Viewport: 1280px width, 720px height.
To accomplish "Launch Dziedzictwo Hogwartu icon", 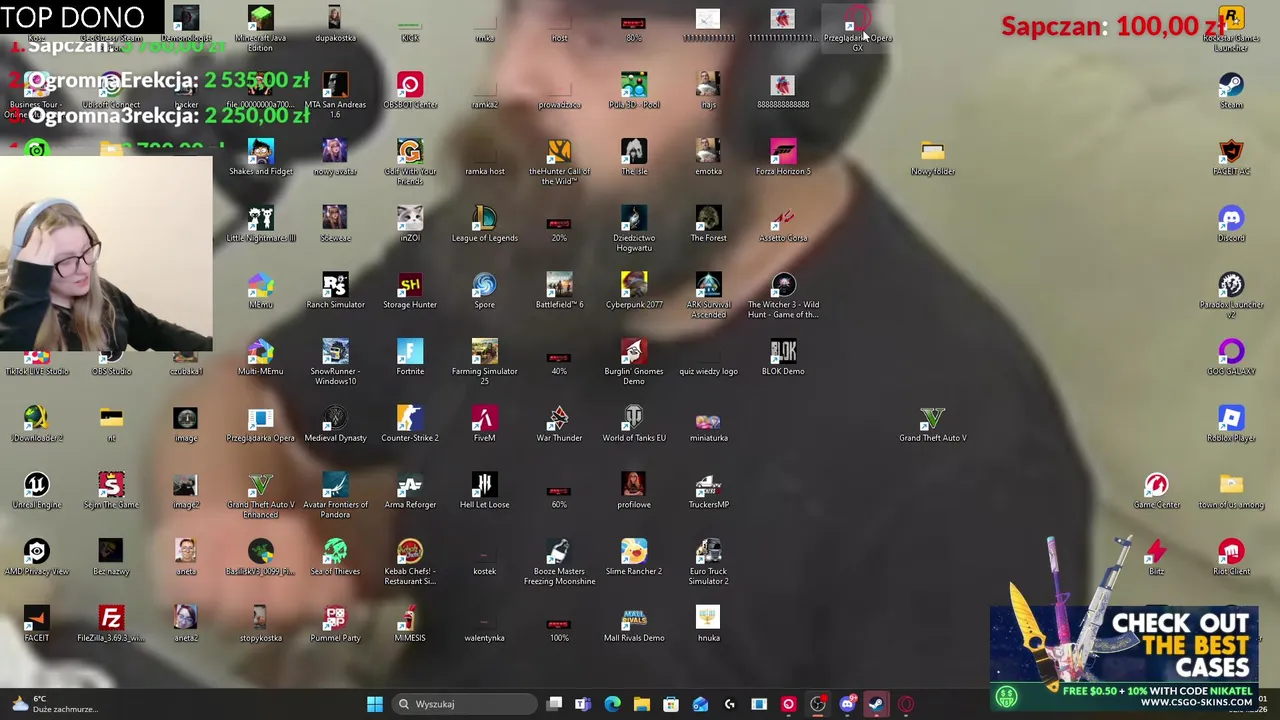I will coord(634,229).
